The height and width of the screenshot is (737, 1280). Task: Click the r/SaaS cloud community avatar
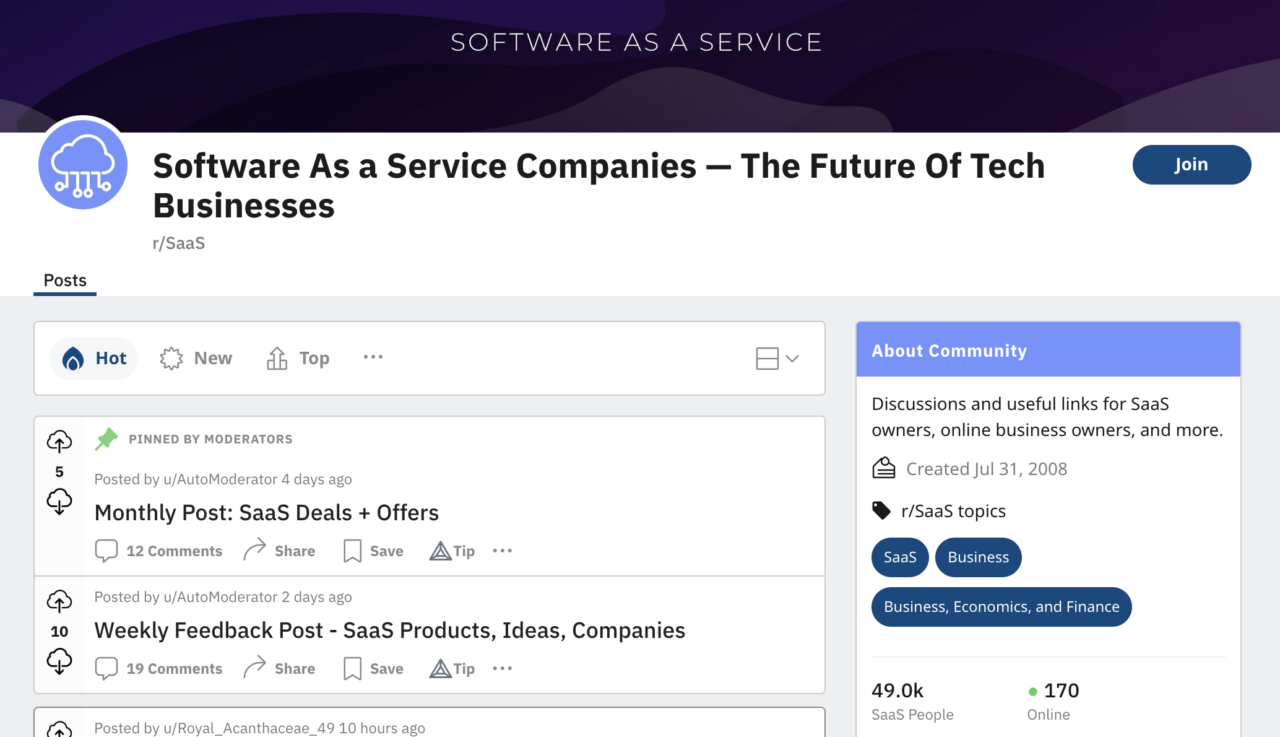coord(83,165)
